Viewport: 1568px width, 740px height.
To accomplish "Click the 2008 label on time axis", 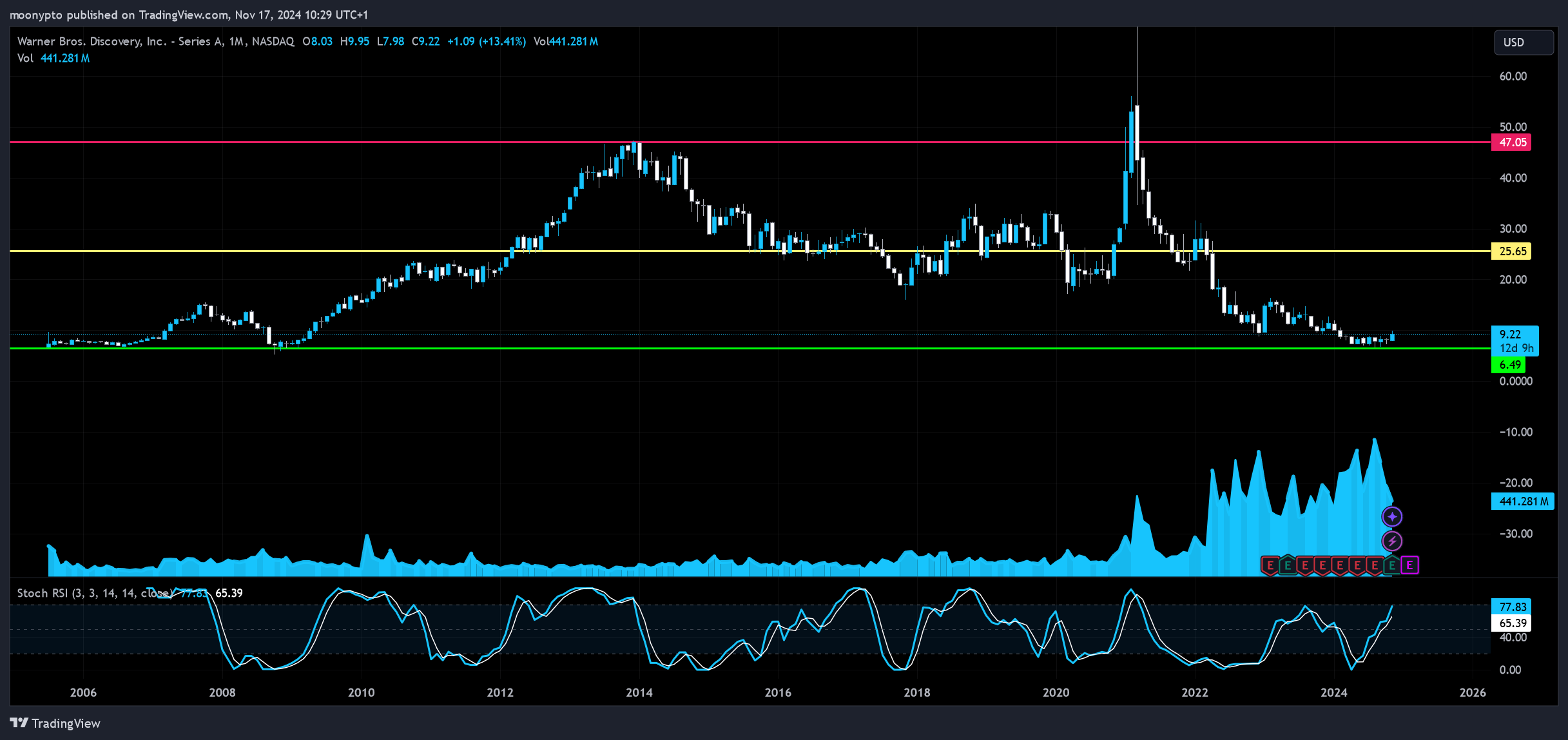I will point(222,693).
